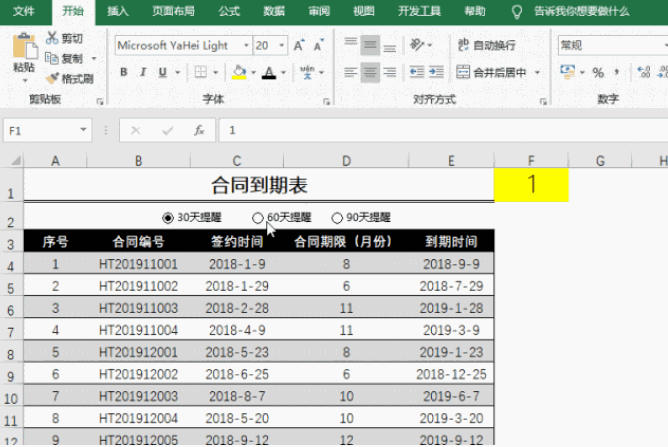Increase font size with large A

coord(299,45)
